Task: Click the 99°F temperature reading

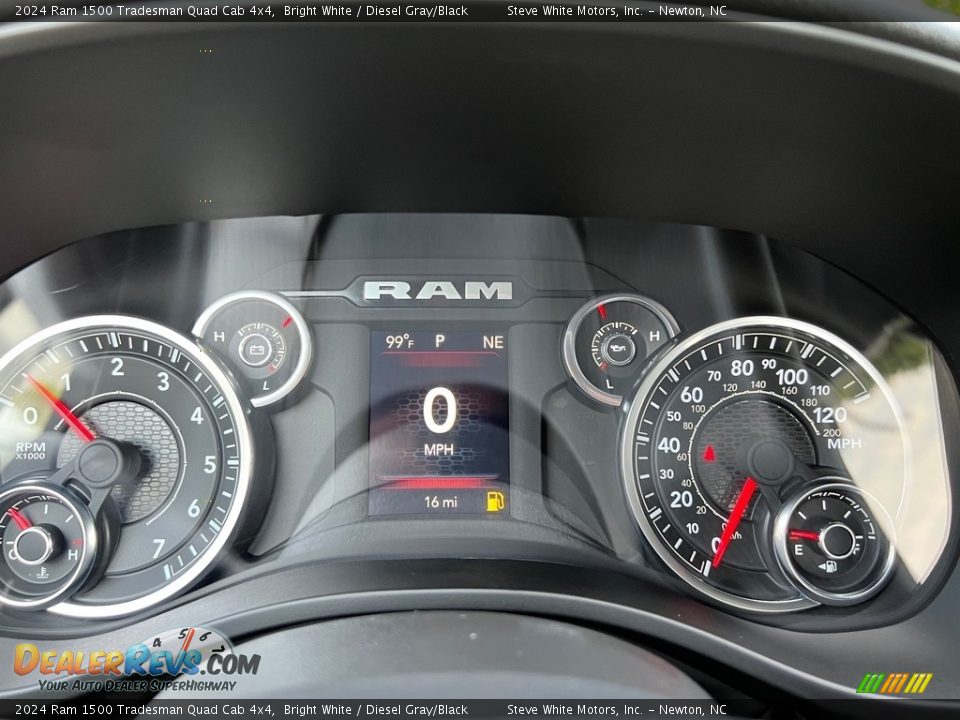Action: 399,342
